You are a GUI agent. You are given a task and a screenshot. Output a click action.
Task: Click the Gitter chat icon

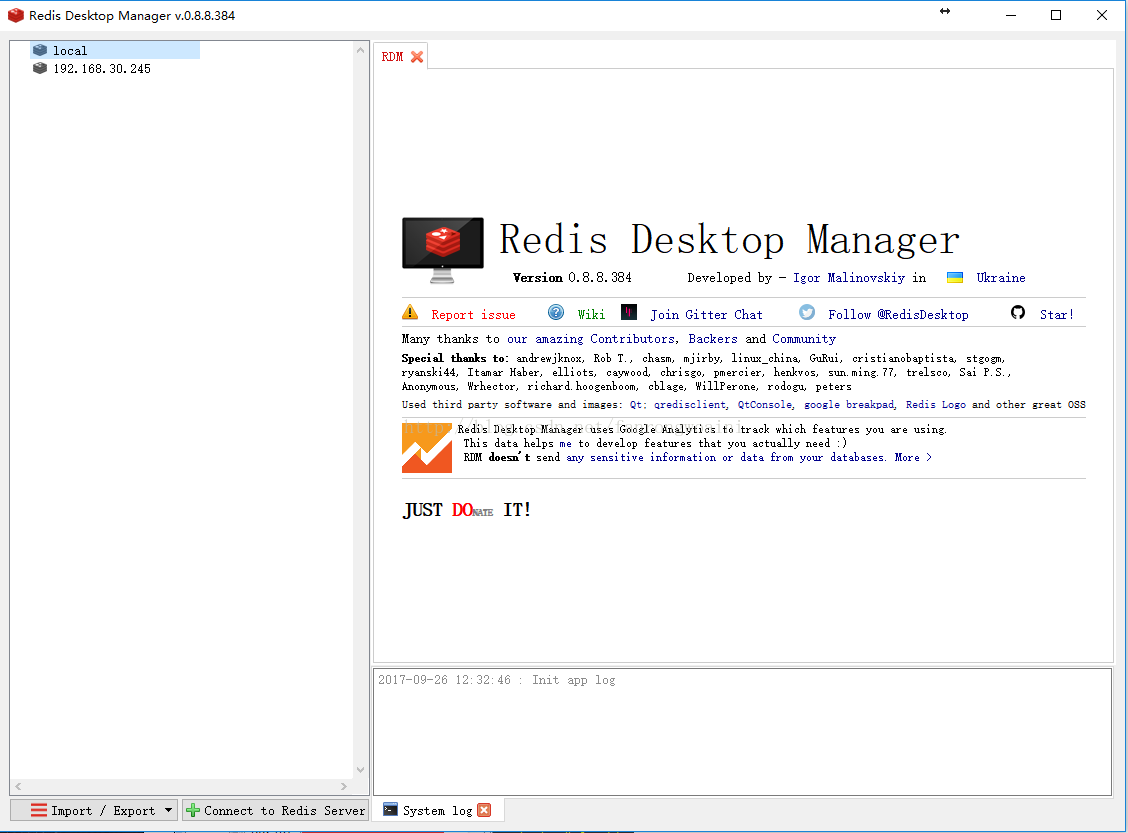click(x=629, y=312)
